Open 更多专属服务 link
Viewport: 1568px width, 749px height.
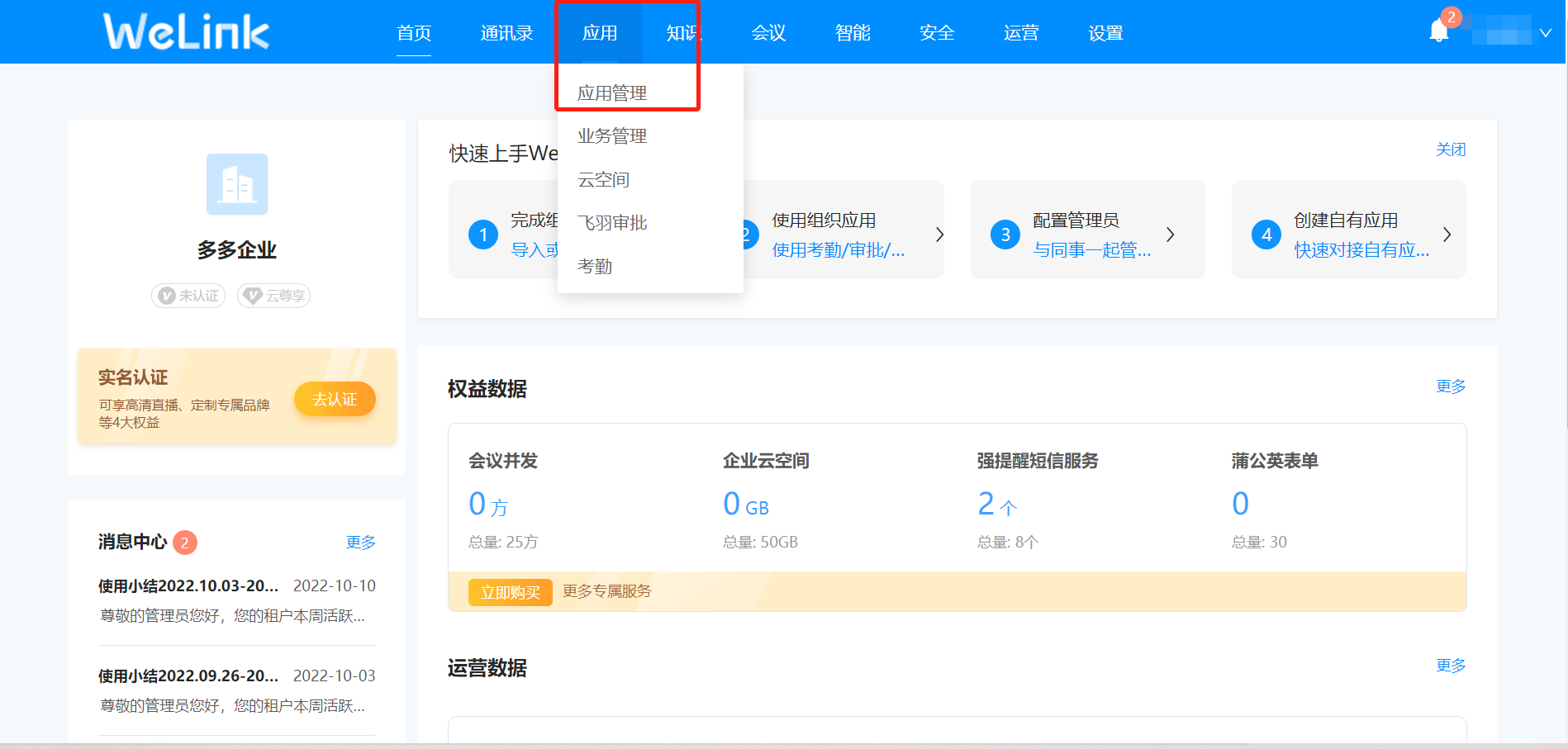[607, 591]
